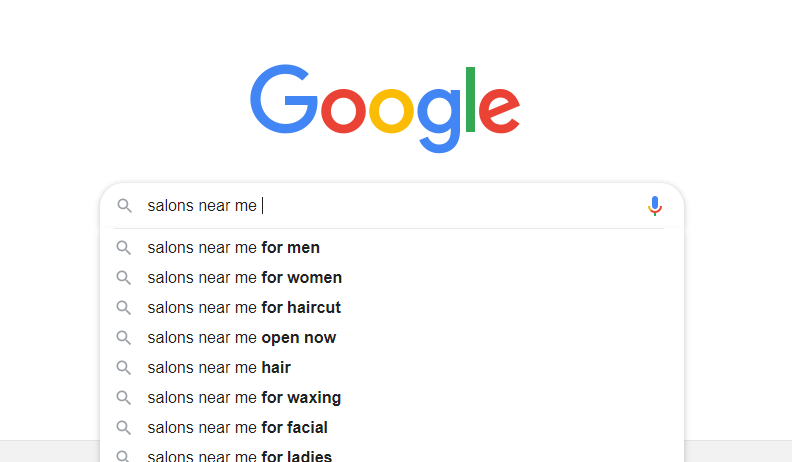
Task: Choose suggestion "salons near me for women"
Action: click(x=244, y=278)
